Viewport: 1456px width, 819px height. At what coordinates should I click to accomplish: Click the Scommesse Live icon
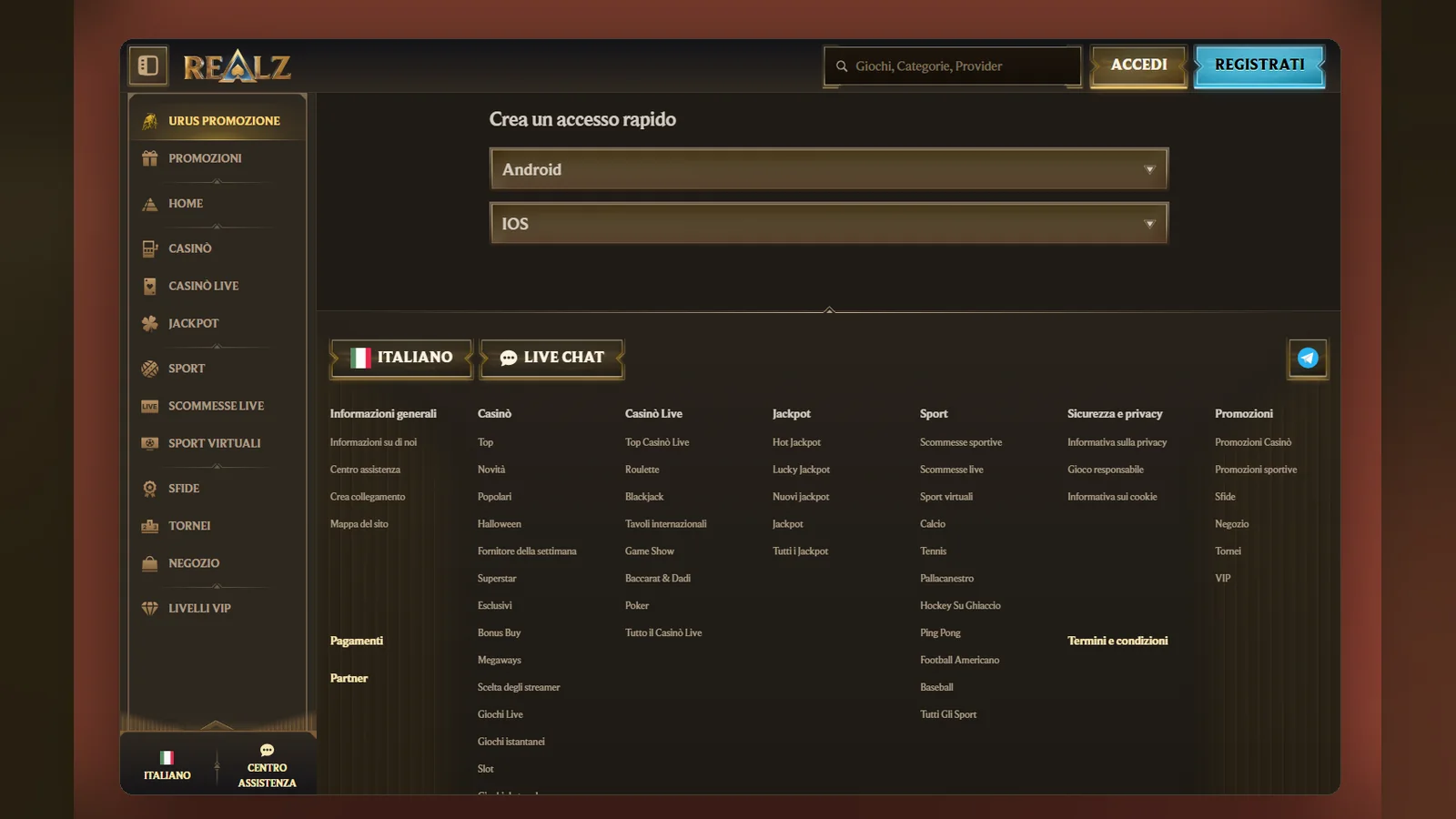point(150,406)
